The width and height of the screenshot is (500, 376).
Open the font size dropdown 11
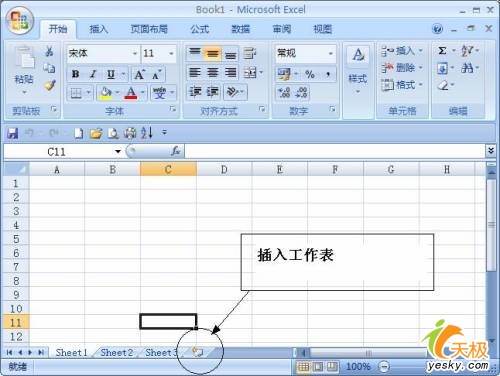[x=171, y=53]
